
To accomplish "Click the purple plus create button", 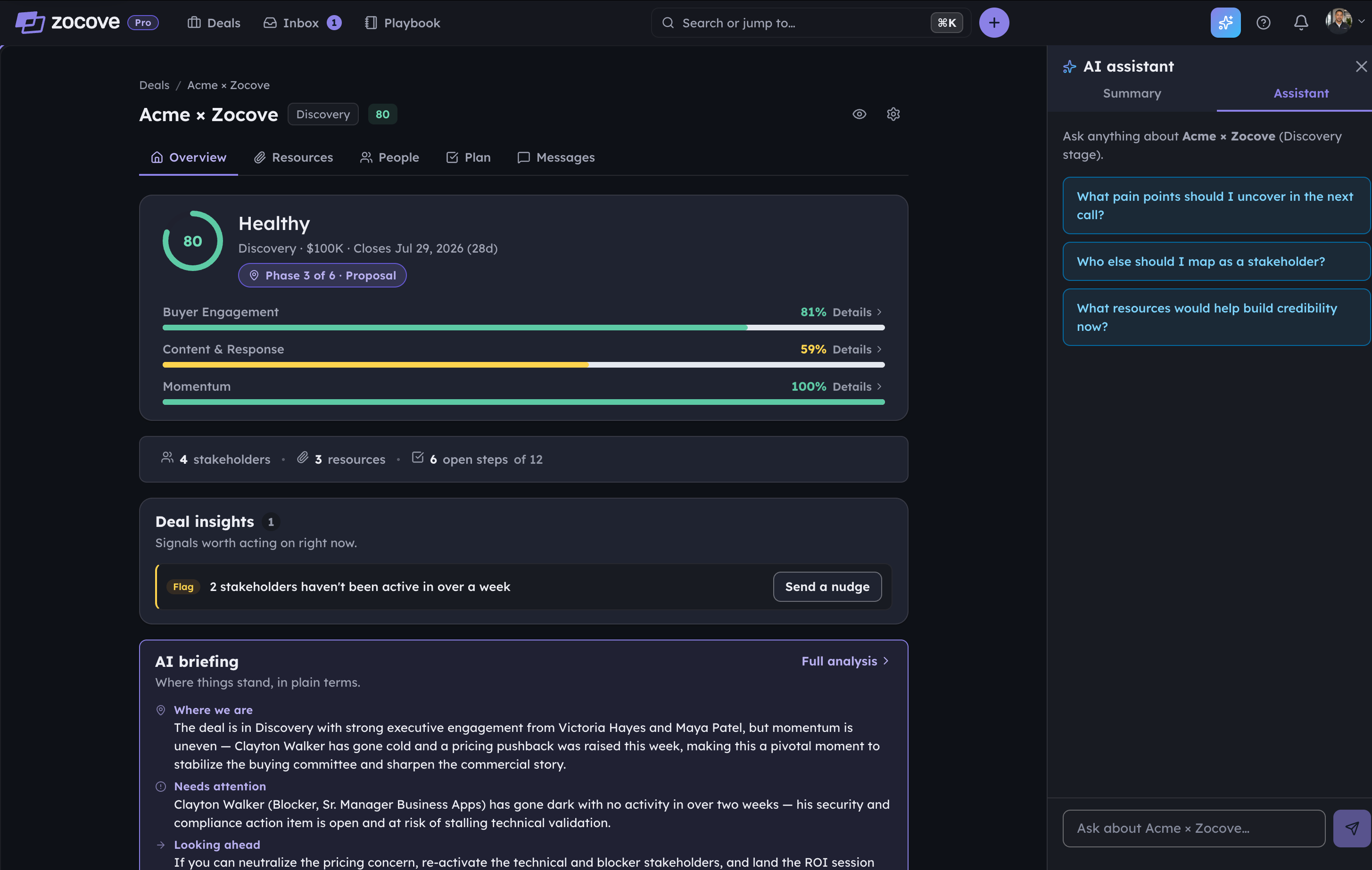I will point(994,23).
